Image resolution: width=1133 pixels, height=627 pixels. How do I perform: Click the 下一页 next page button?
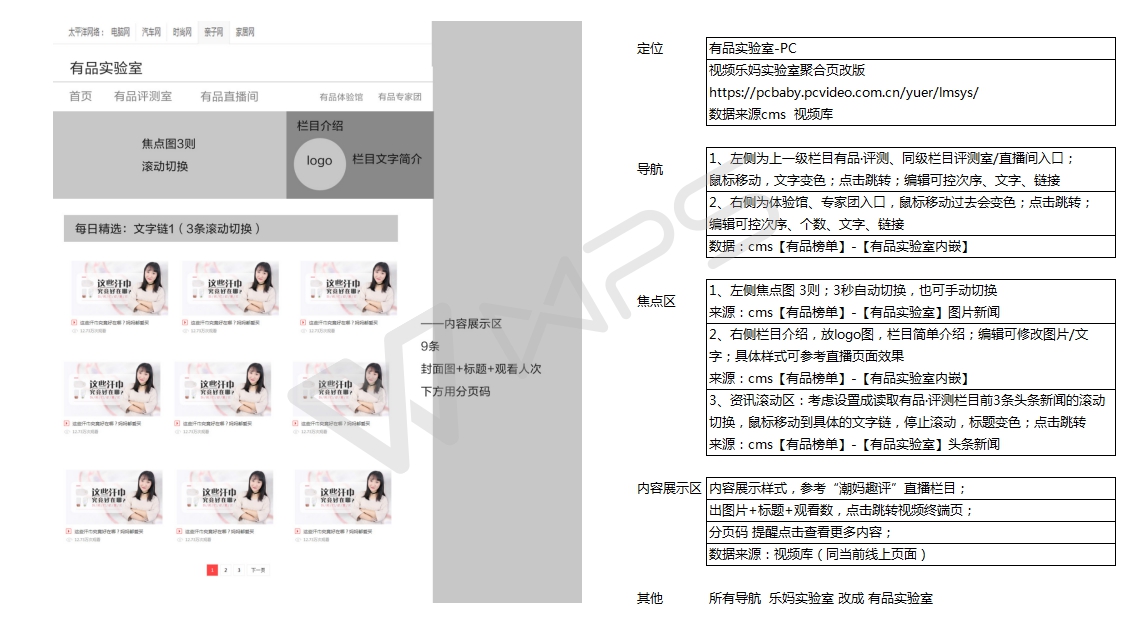tap(258, 570)
